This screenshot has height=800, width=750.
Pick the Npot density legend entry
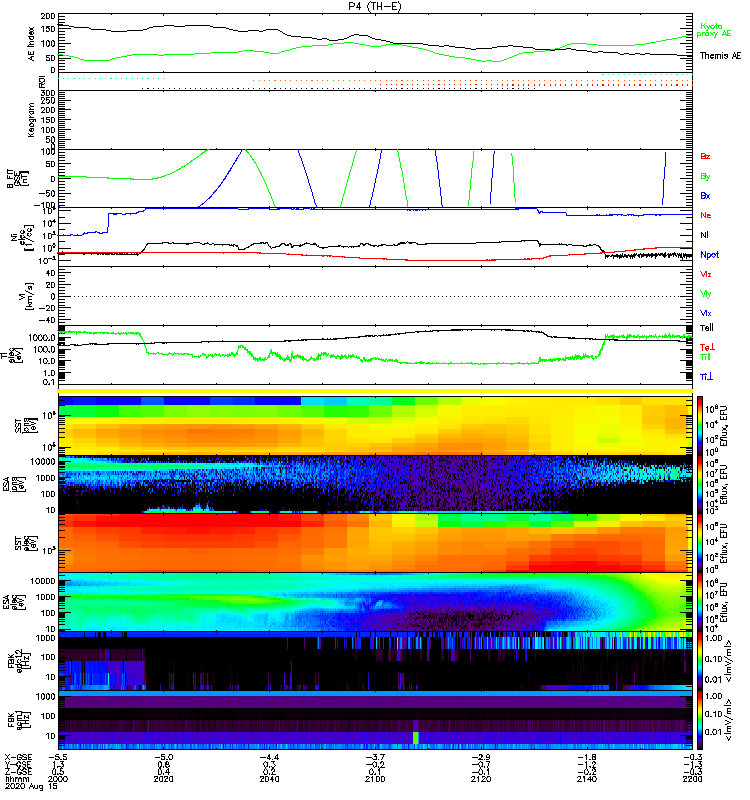709,254
